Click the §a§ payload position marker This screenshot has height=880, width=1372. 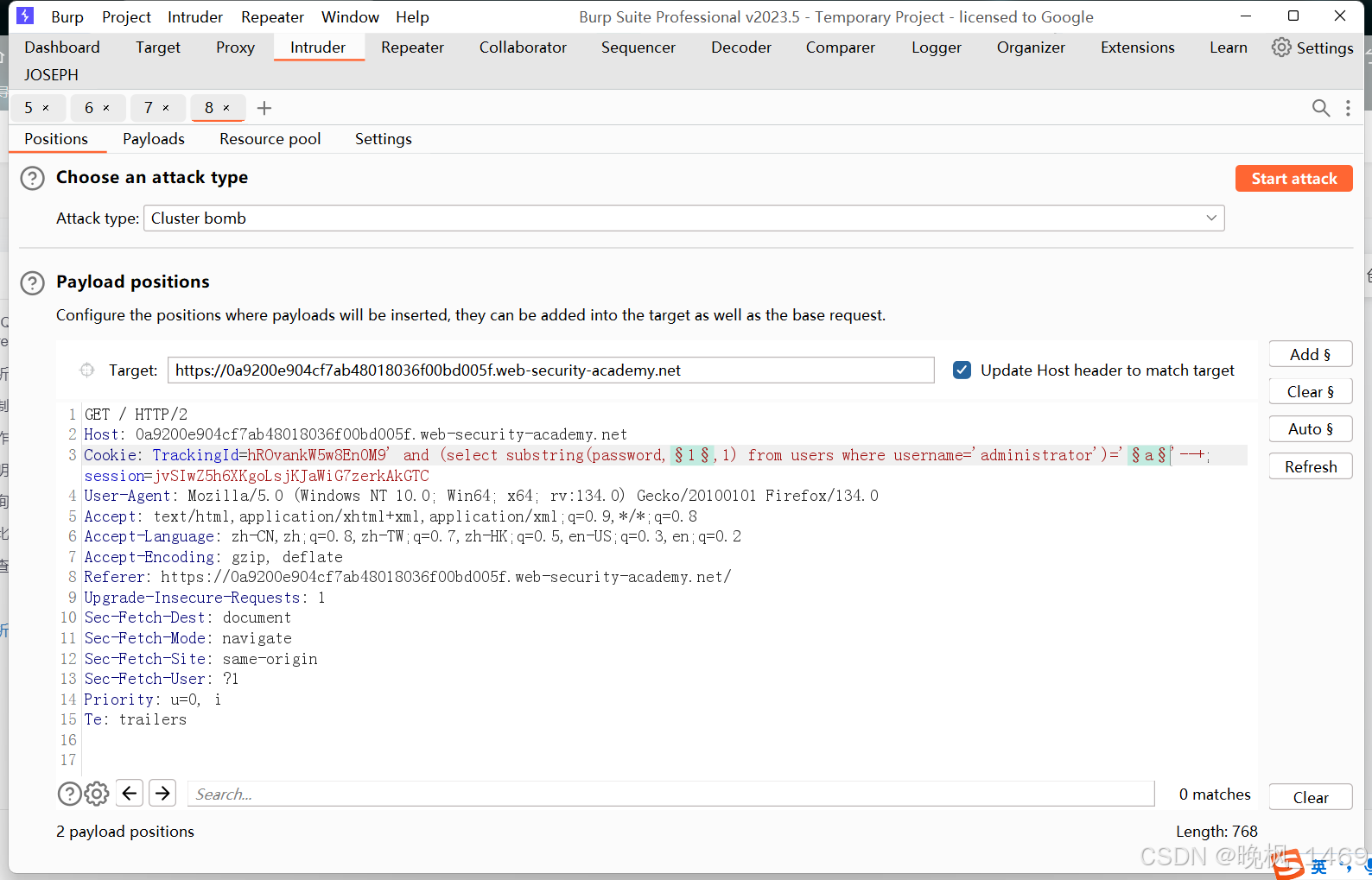point(1148,455)
